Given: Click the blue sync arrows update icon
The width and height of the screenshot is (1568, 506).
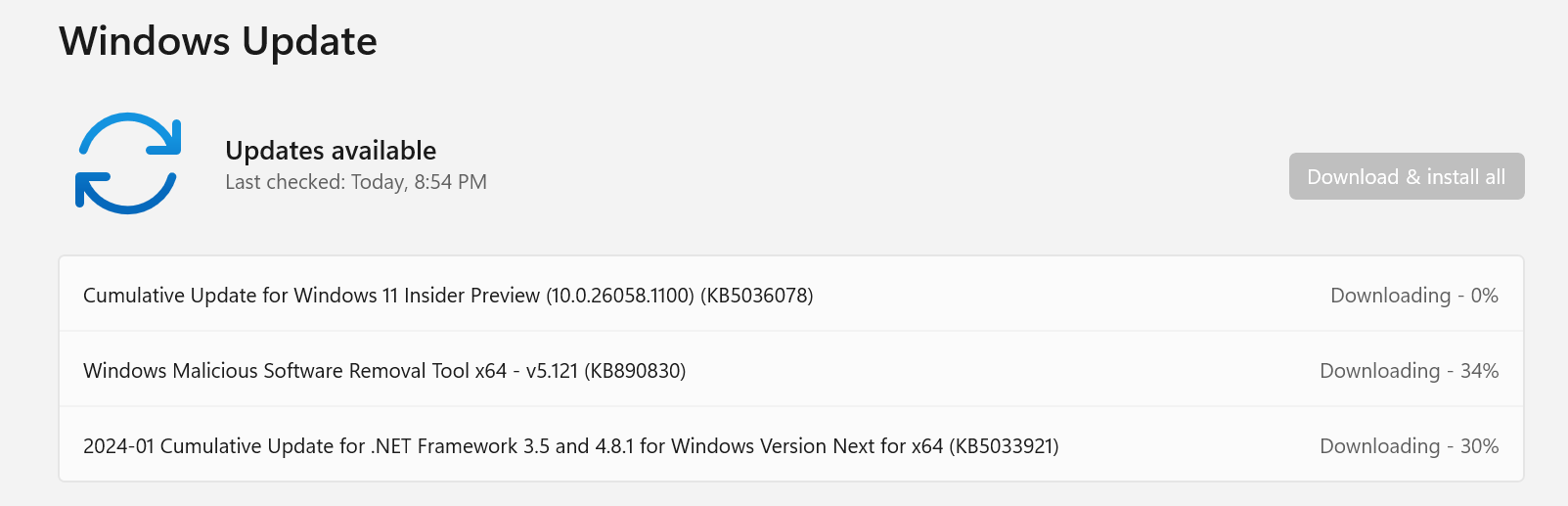Looking at the screenshot, I should point(128,163).
